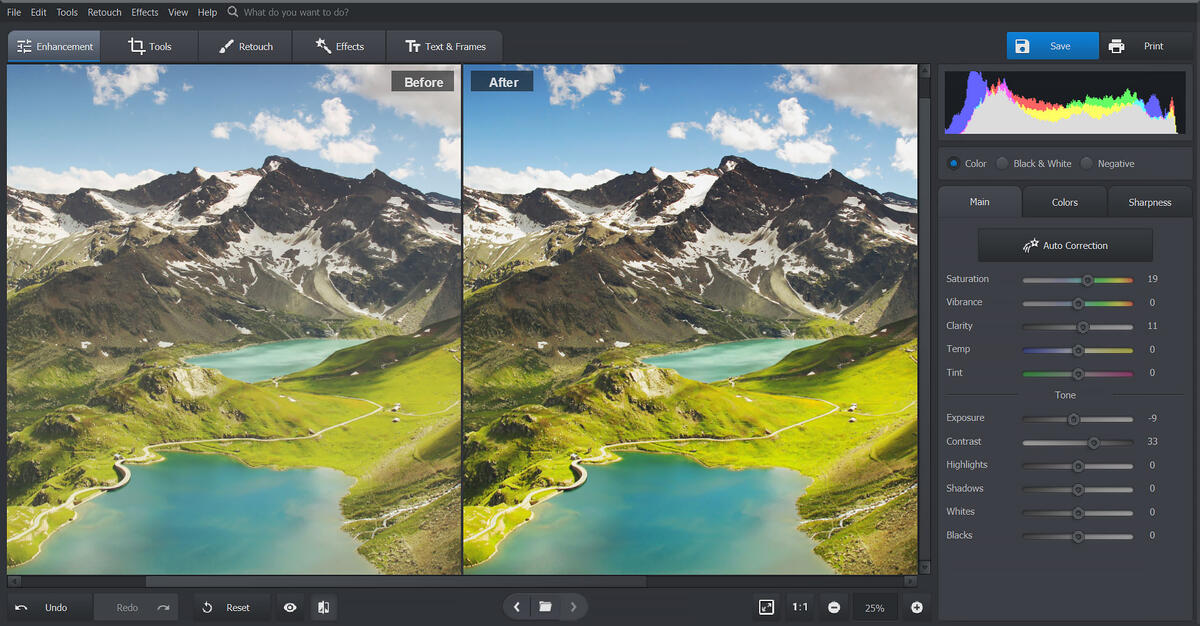1200x626 pixels.
Task: Switch to the Sharpness tab
Action: (1149, 202)
